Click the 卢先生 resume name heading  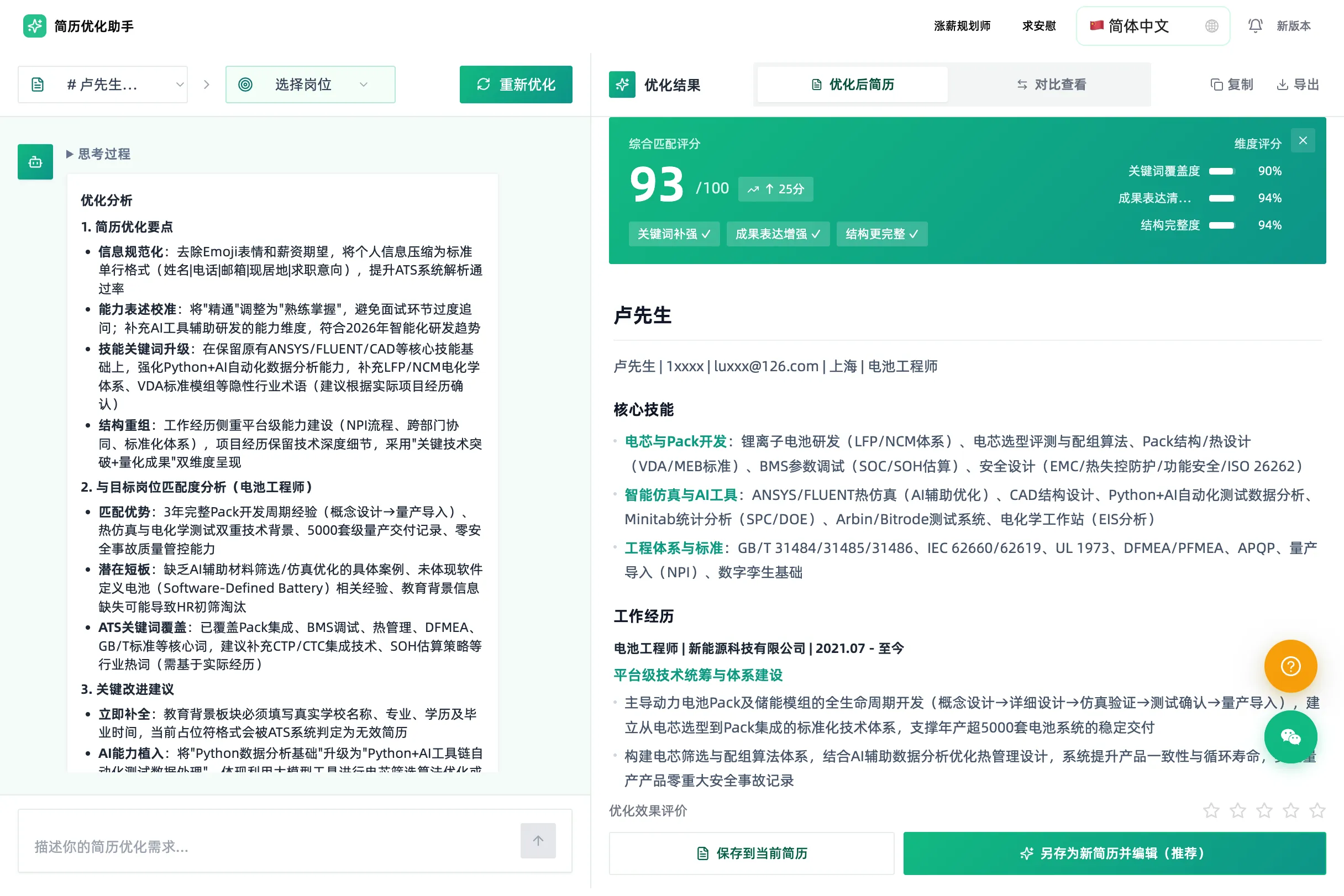[642, 315]
